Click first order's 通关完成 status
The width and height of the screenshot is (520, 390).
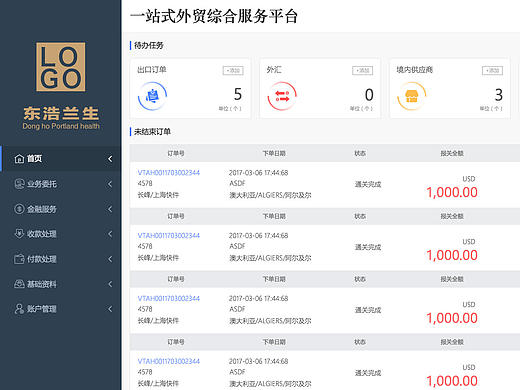coord(368,184)
